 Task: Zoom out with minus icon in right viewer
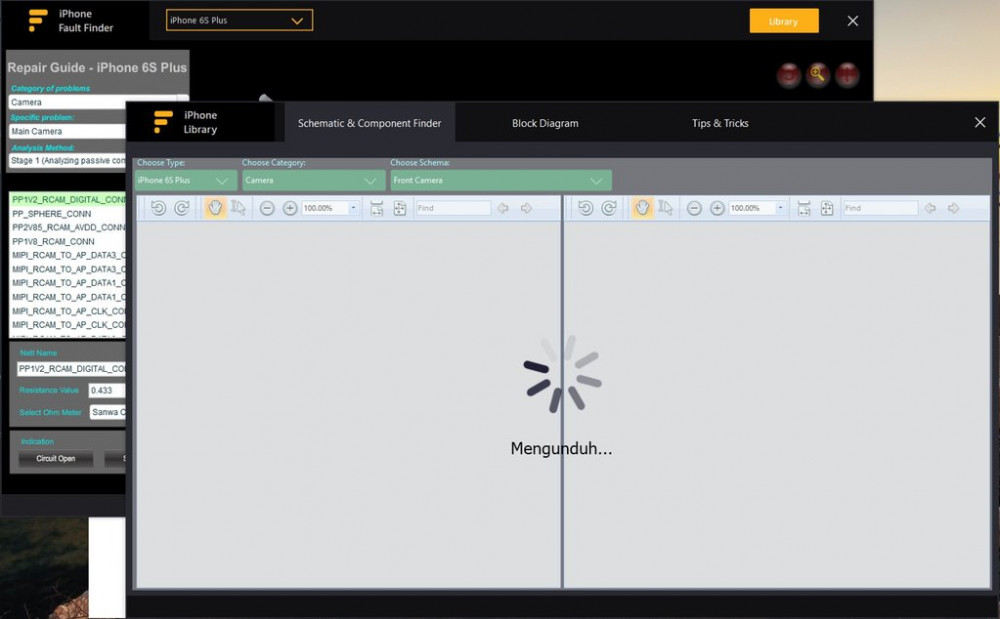coord(695,208)
